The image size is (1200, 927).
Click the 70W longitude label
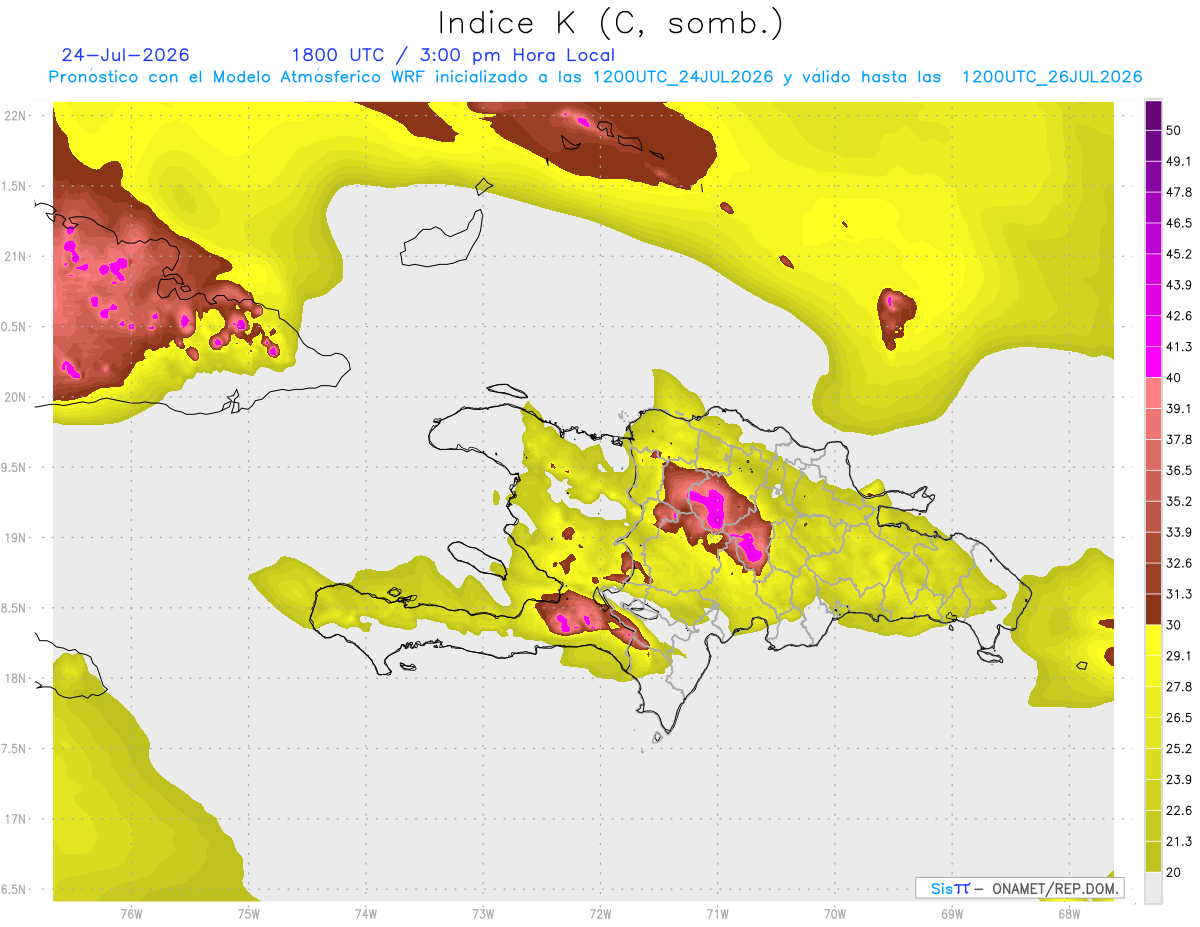pyautogui.click(x=835, y=914)
